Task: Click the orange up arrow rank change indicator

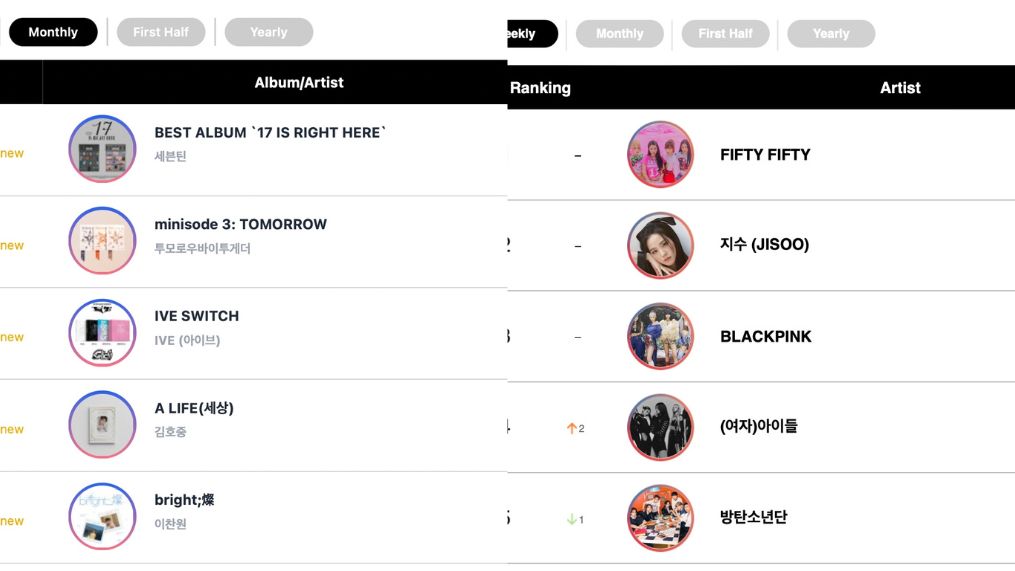Action: pos(572,429)
